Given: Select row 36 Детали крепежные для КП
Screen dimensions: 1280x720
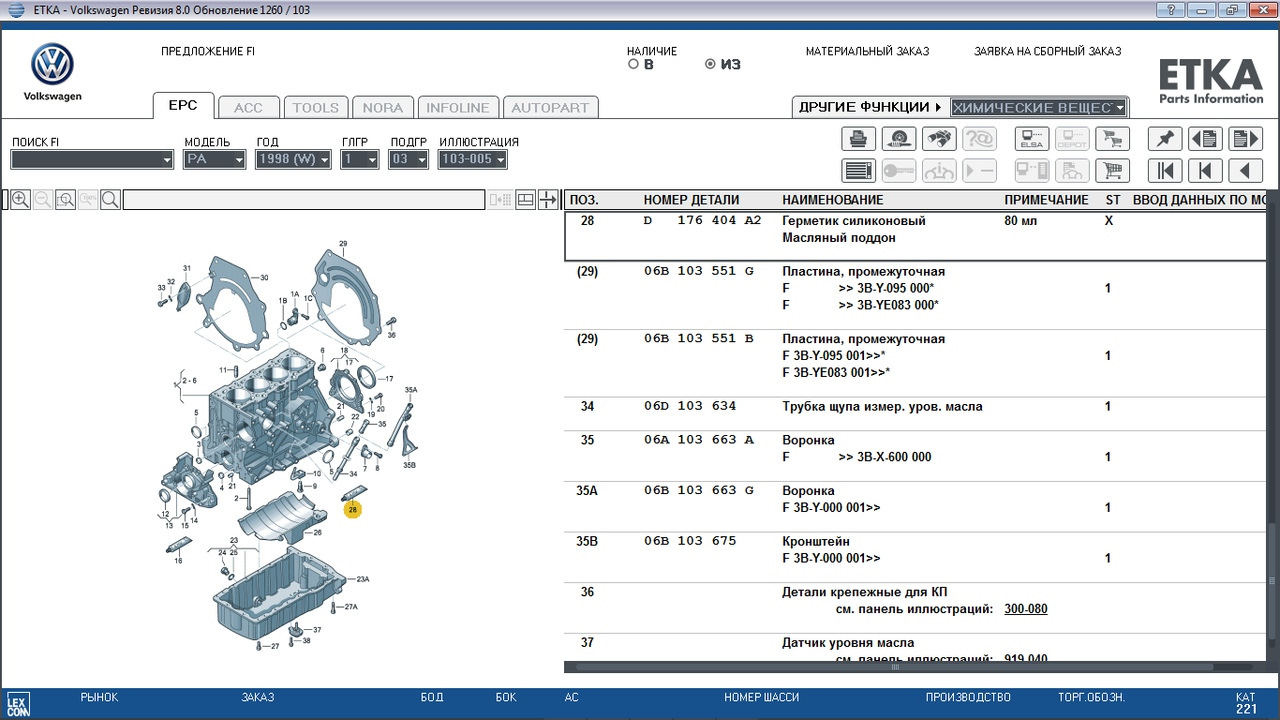Looking at the screenshot, I should coord(915,607).
